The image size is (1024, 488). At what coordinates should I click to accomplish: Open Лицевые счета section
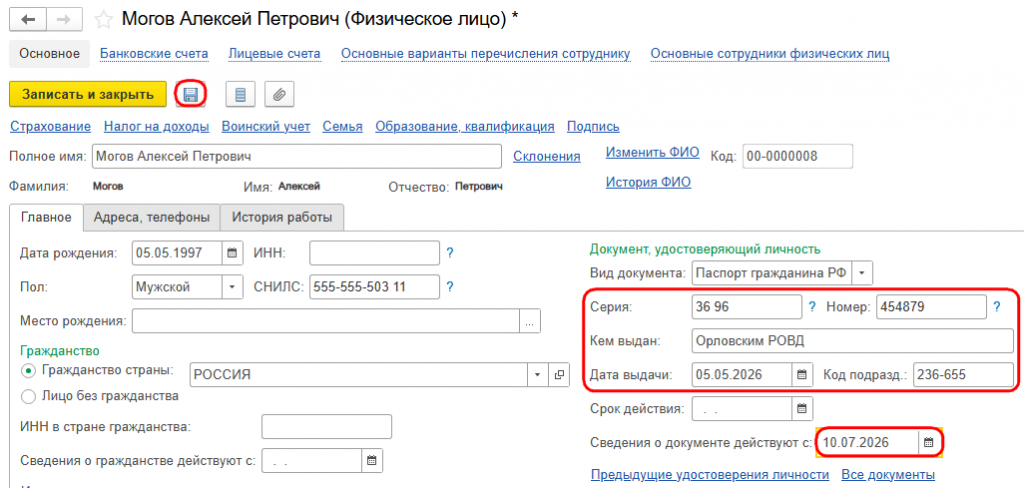[x=274, y=54]
